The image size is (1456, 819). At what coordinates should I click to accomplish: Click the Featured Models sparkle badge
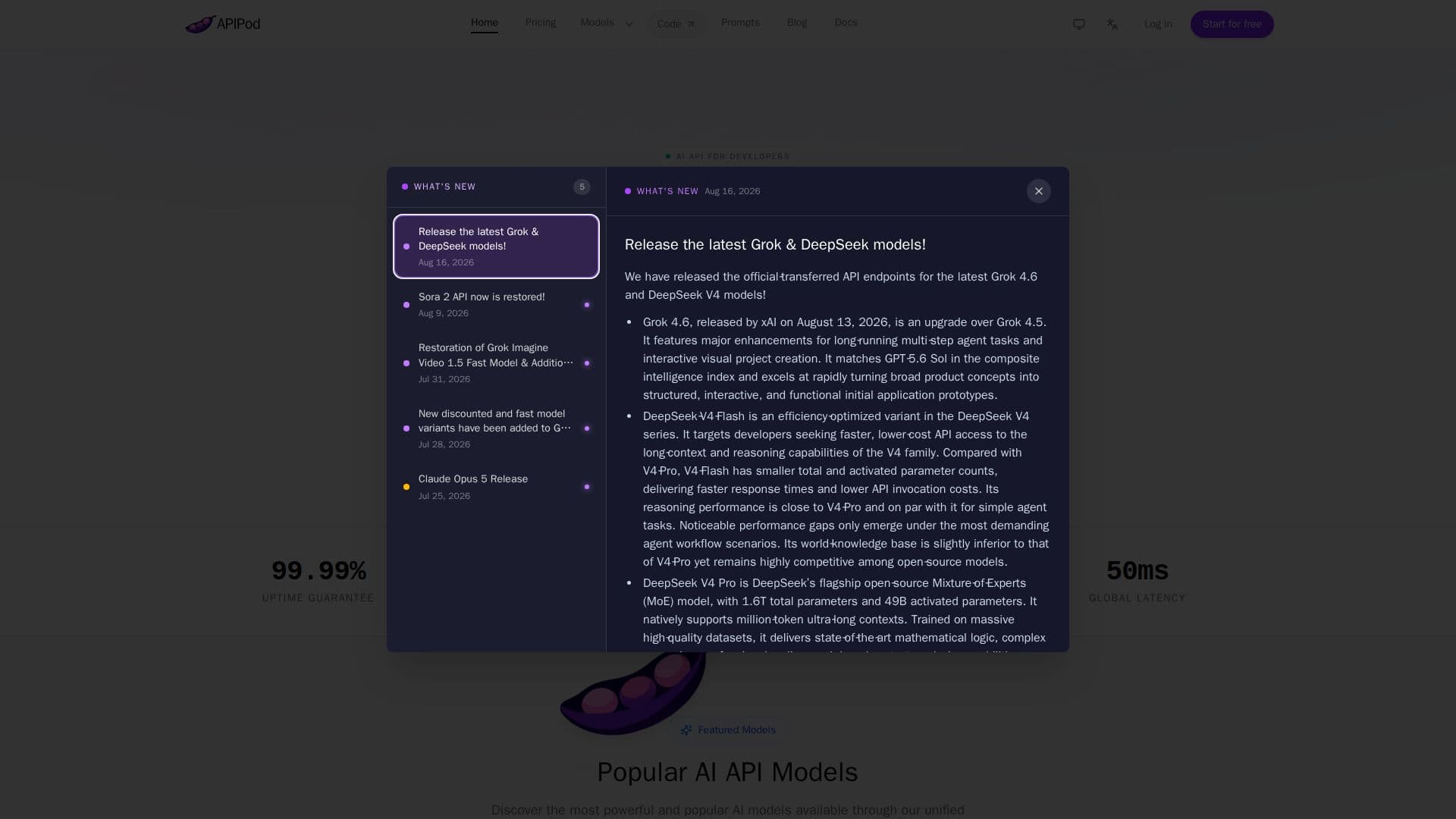728,730
